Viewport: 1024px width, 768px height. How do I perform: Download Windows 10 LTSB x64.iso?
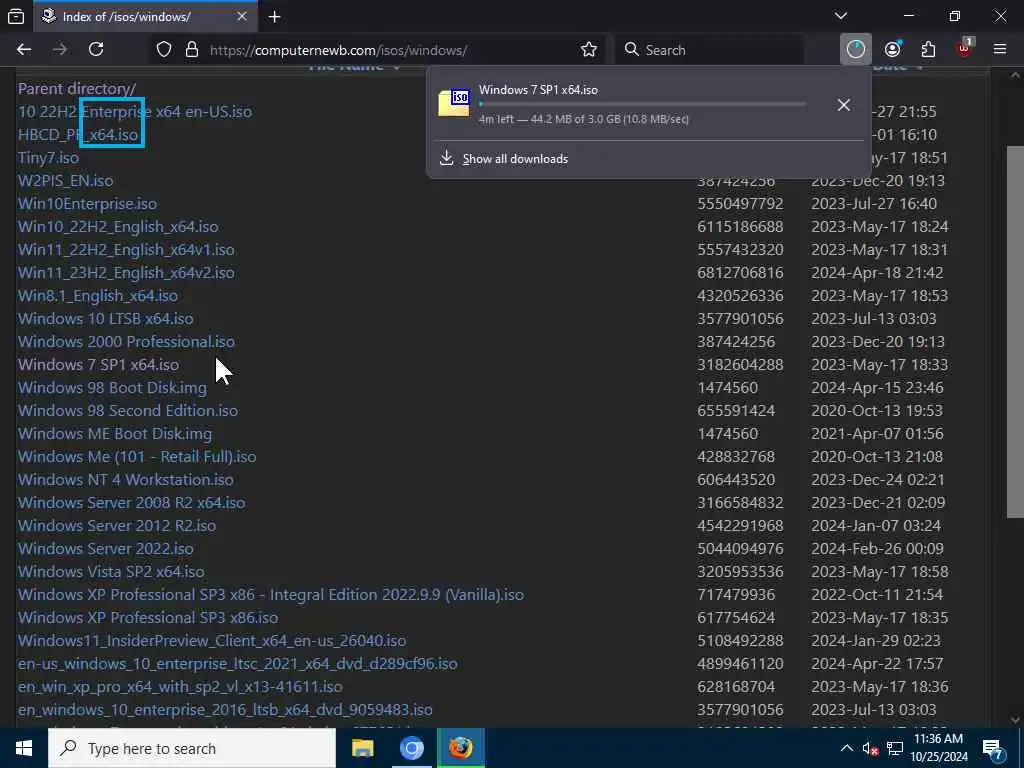[x=106, y=319]
